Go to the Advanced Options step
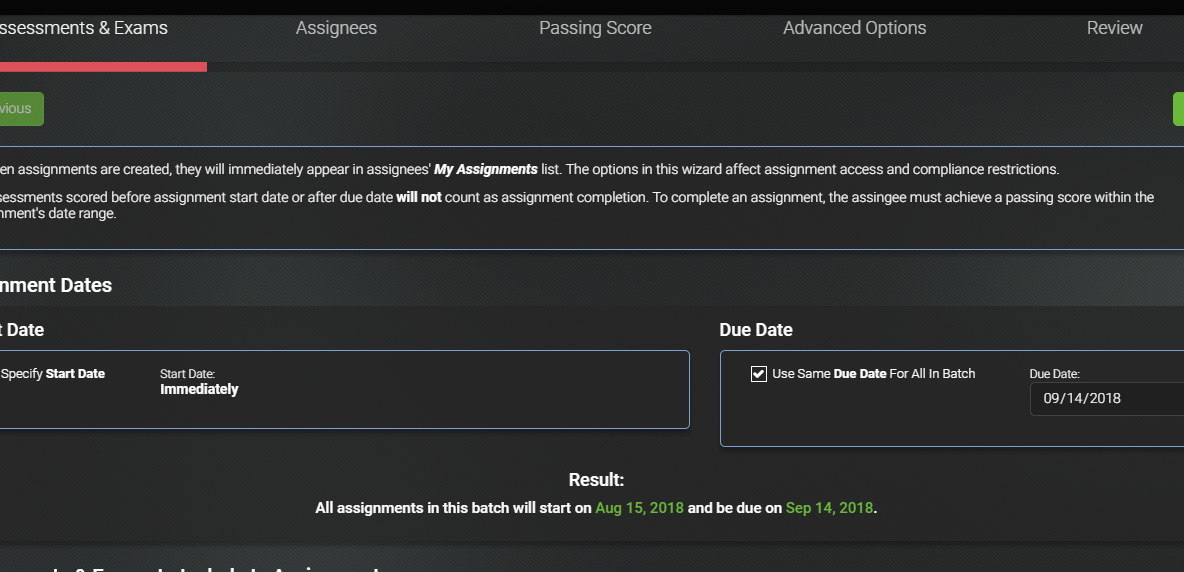The height and width of the screenshot is (572, 1184). click(x=854, y=28)
